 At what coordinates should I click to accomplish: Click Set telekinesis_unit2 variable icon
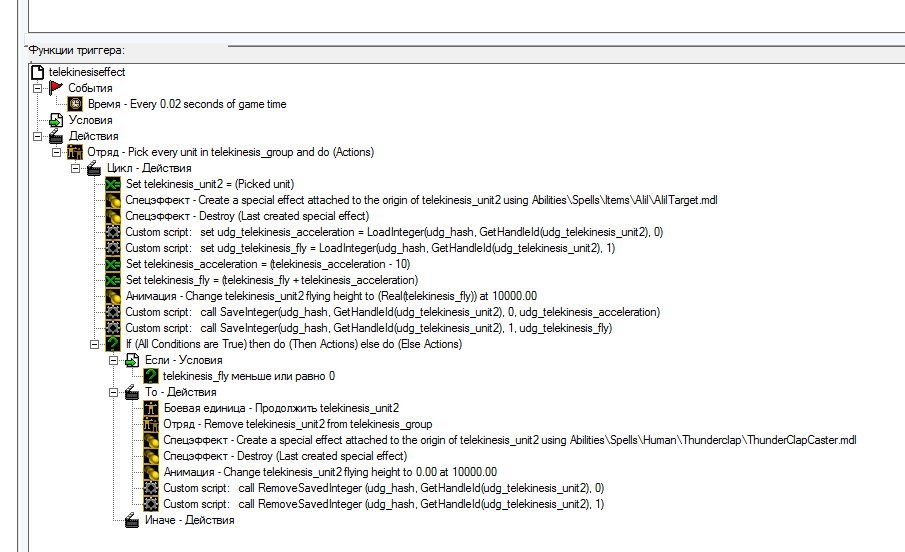pyautogui.click(x=113, y=184)
